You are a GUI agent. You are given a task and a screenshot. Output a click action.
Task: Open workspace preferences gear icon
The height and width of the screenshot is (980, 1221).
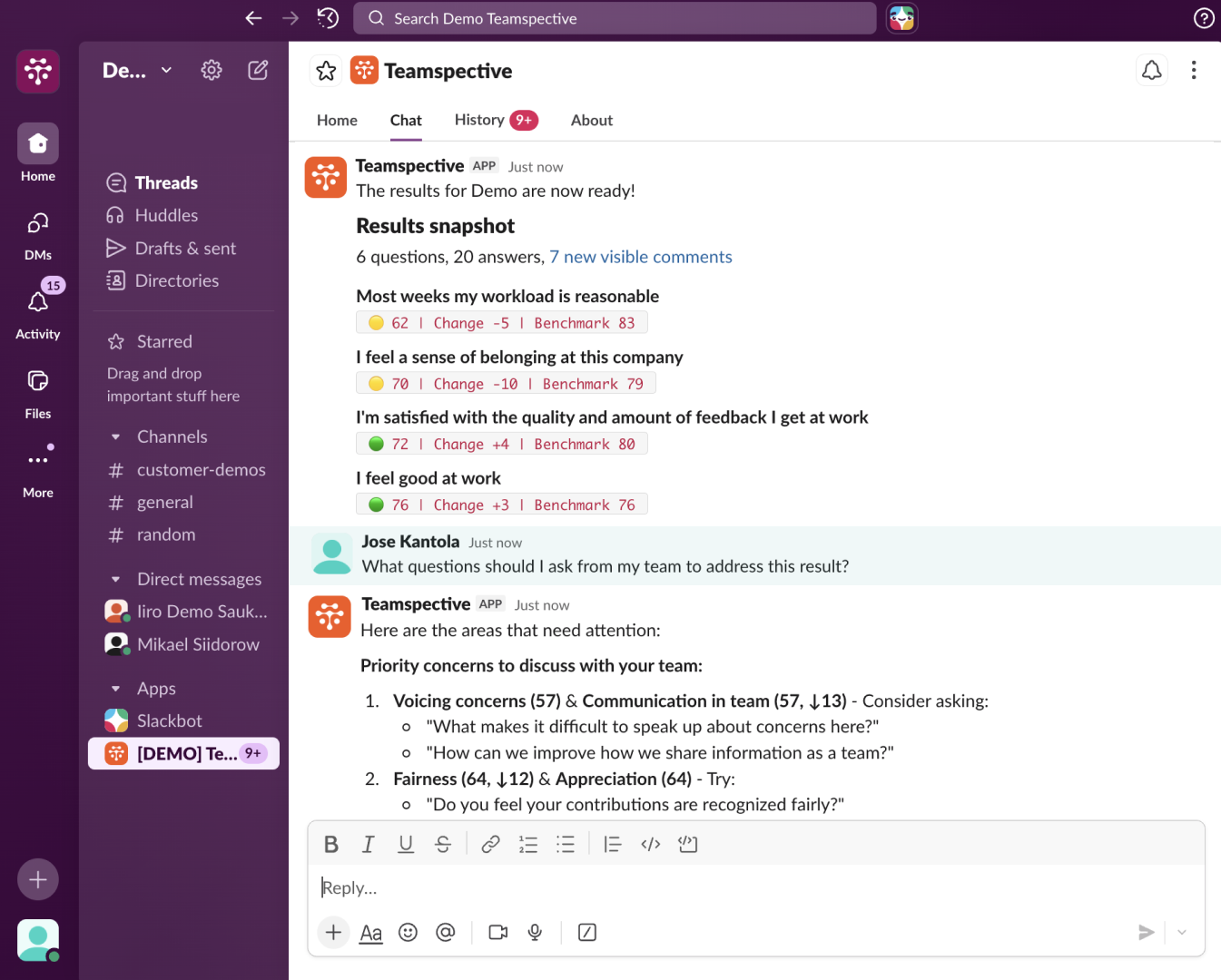[x=212, y=70]
